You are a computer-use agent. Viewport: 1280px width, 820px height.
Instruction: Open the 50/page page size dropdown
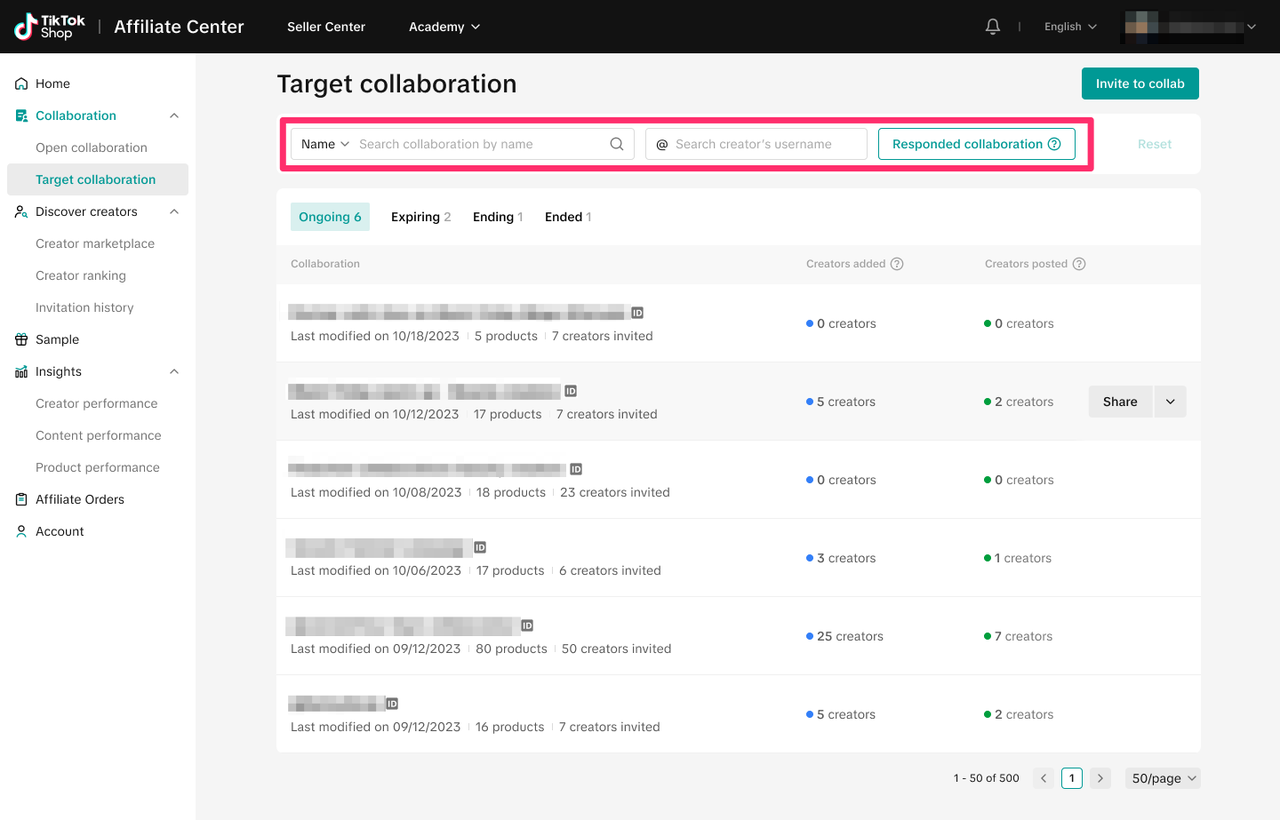click(x=1164, y=778)
